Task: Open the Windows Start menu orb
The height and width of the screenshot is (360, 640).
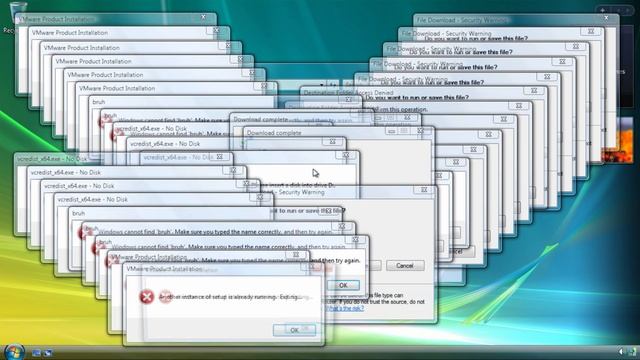Action: tap(14, 352)
